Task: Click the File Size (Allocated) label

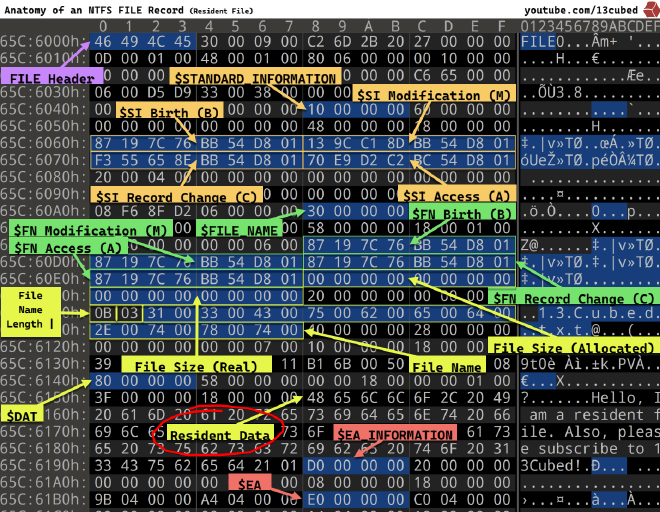Action: pos(573,347)
